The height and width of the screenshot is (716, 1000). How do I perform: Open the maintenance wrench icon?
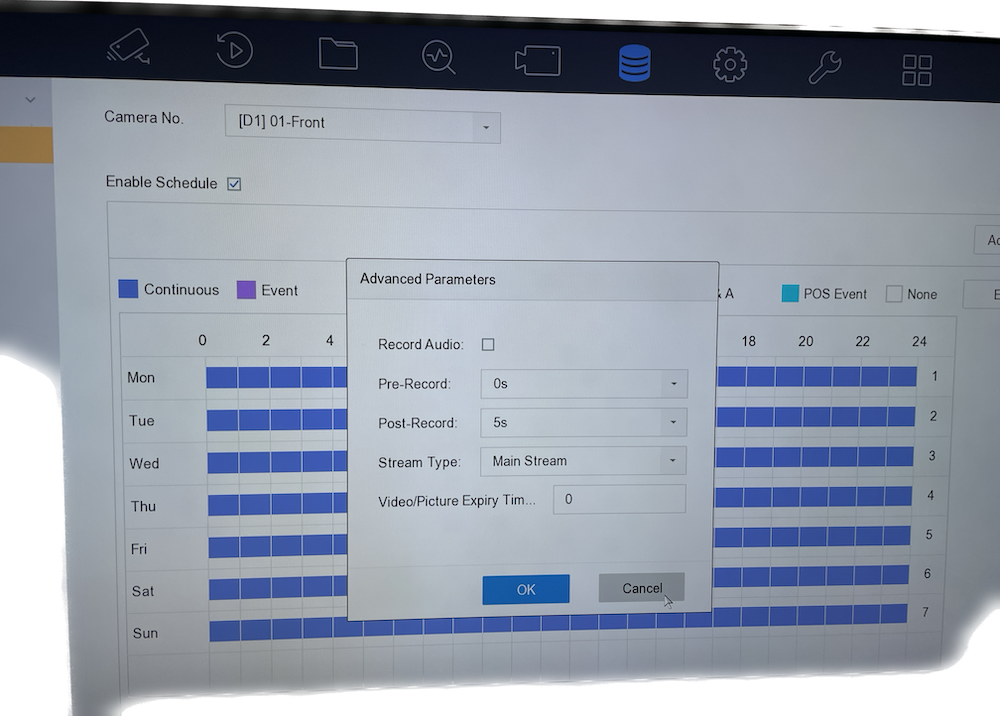pyautogui.click(x=824, y=68)
